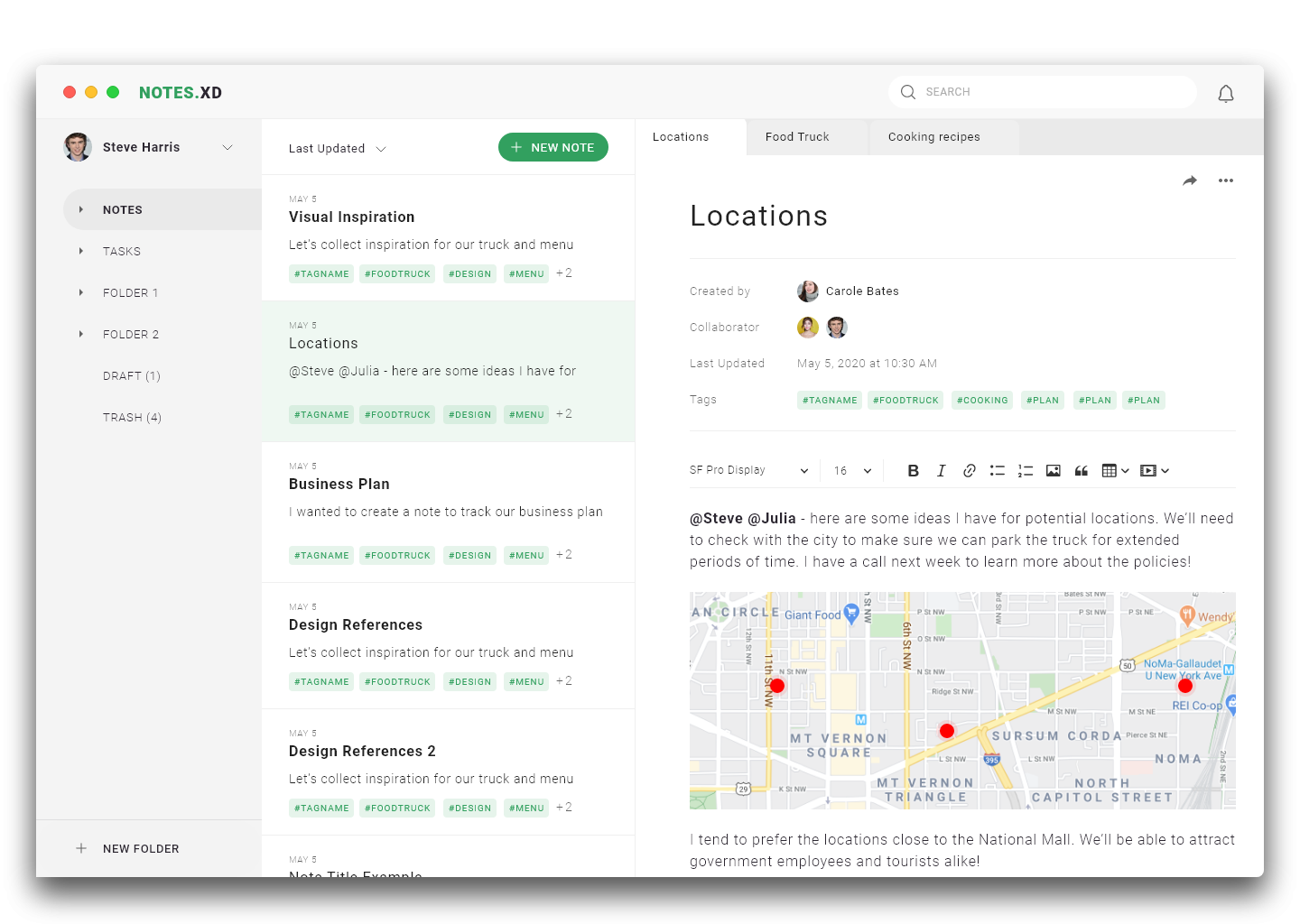Open DRAFT (1) in sidebar
This screenshot has width=1300, height=924.
coord(132,375)
